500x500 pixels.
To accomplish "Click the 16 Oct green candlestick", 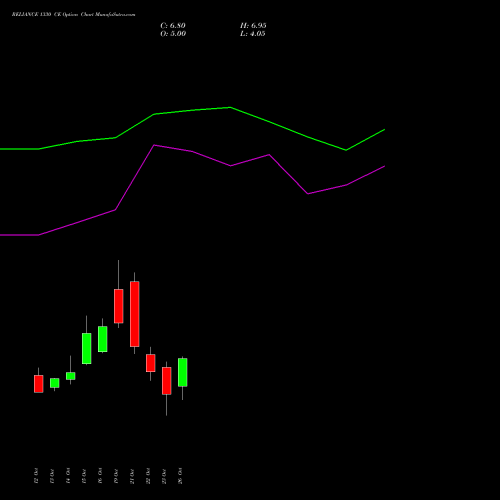I will [x=103, y=339].
